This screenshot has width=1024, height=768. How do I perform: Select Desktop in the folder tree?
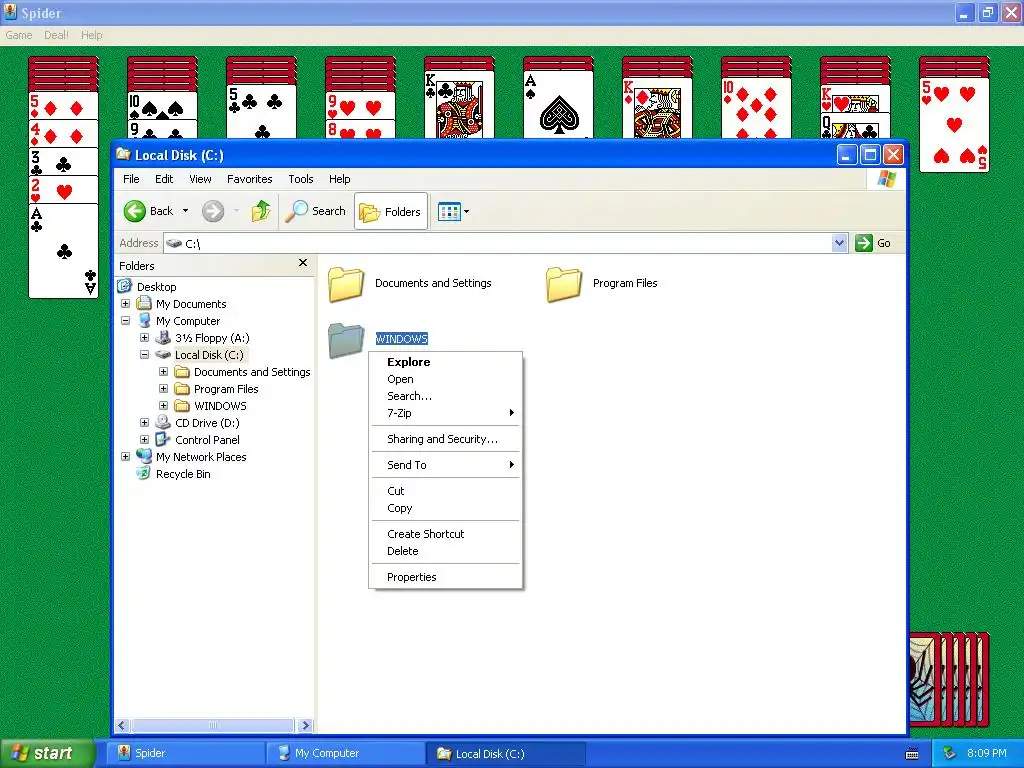(x=157, y=287)
